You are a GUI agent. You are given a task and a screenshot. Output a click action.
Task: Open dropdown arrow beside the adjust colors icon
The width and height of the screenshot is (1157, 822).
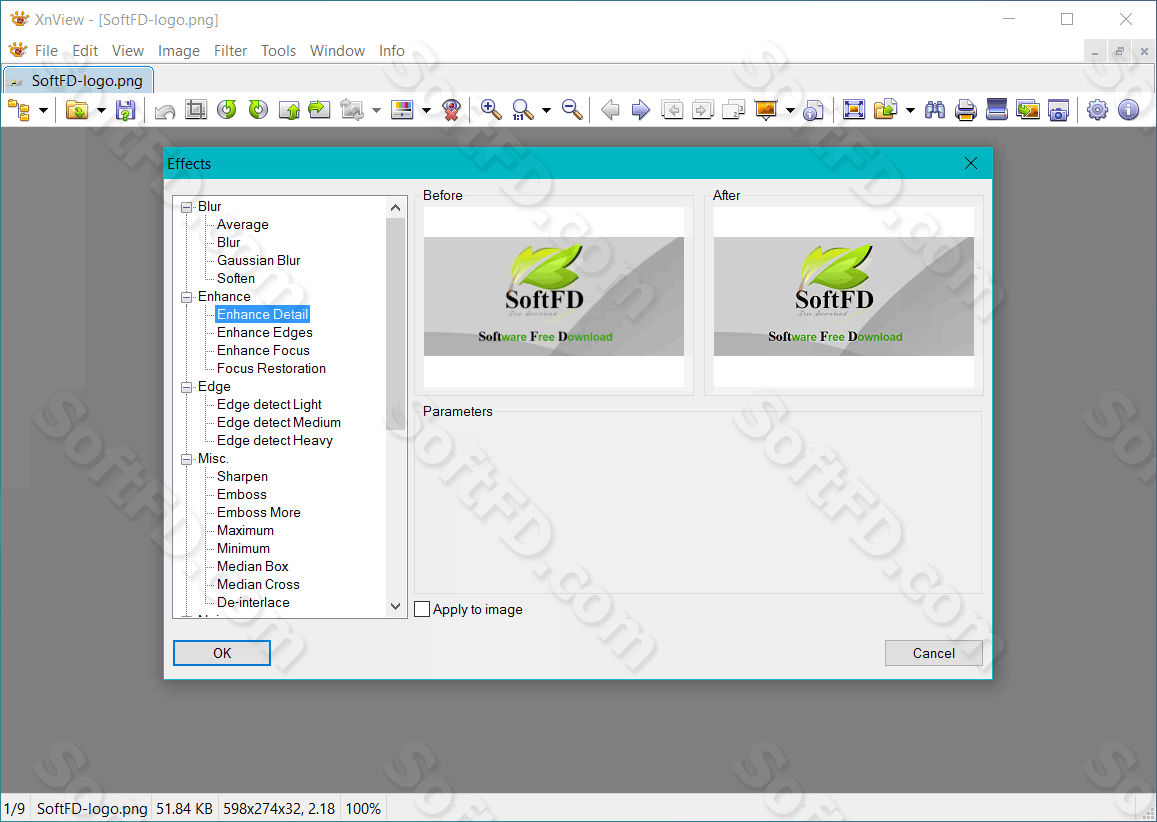tap(426, 111)
